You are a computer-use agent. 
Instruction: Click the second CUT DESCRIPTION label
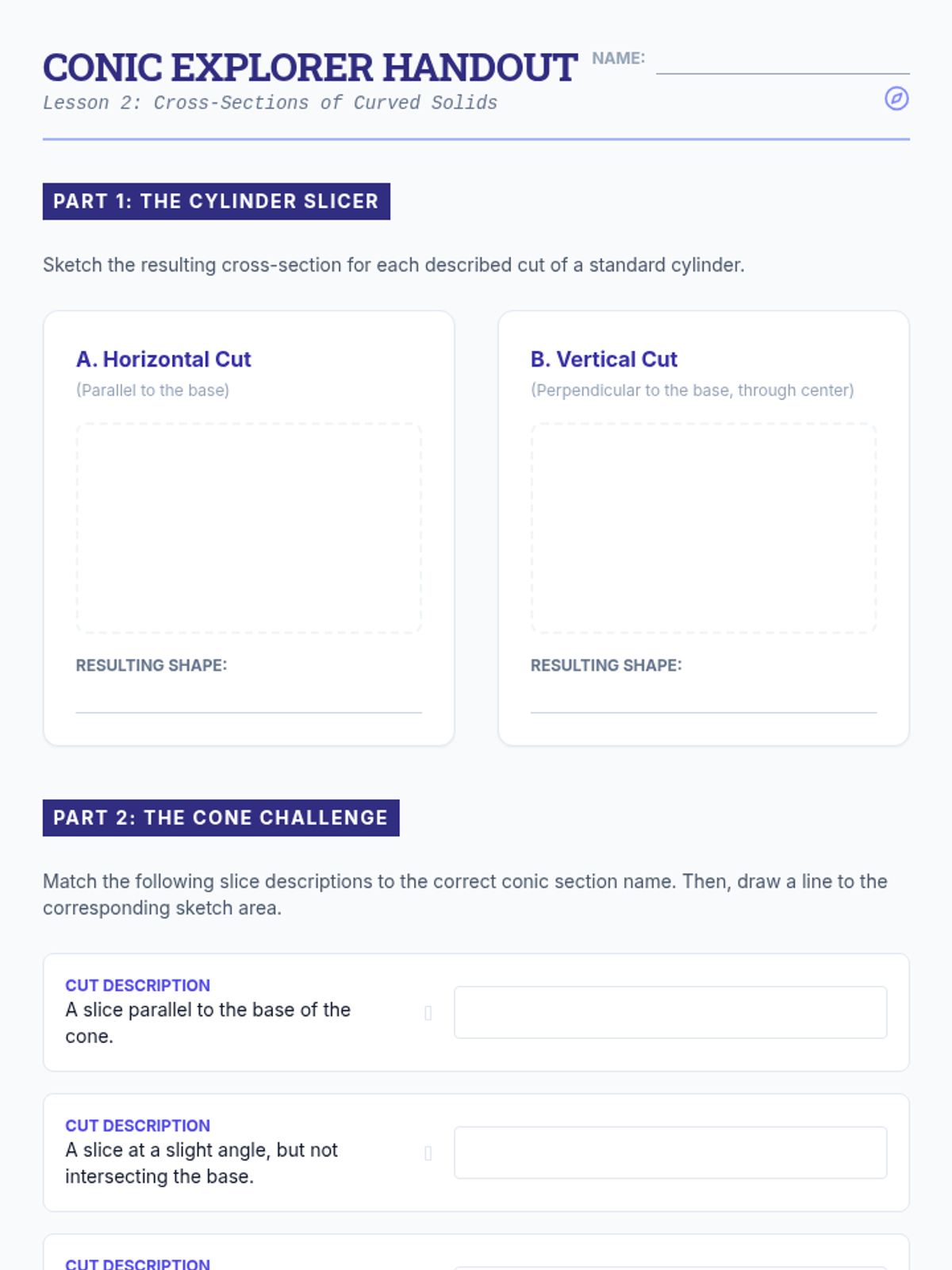pos(137,1126)
